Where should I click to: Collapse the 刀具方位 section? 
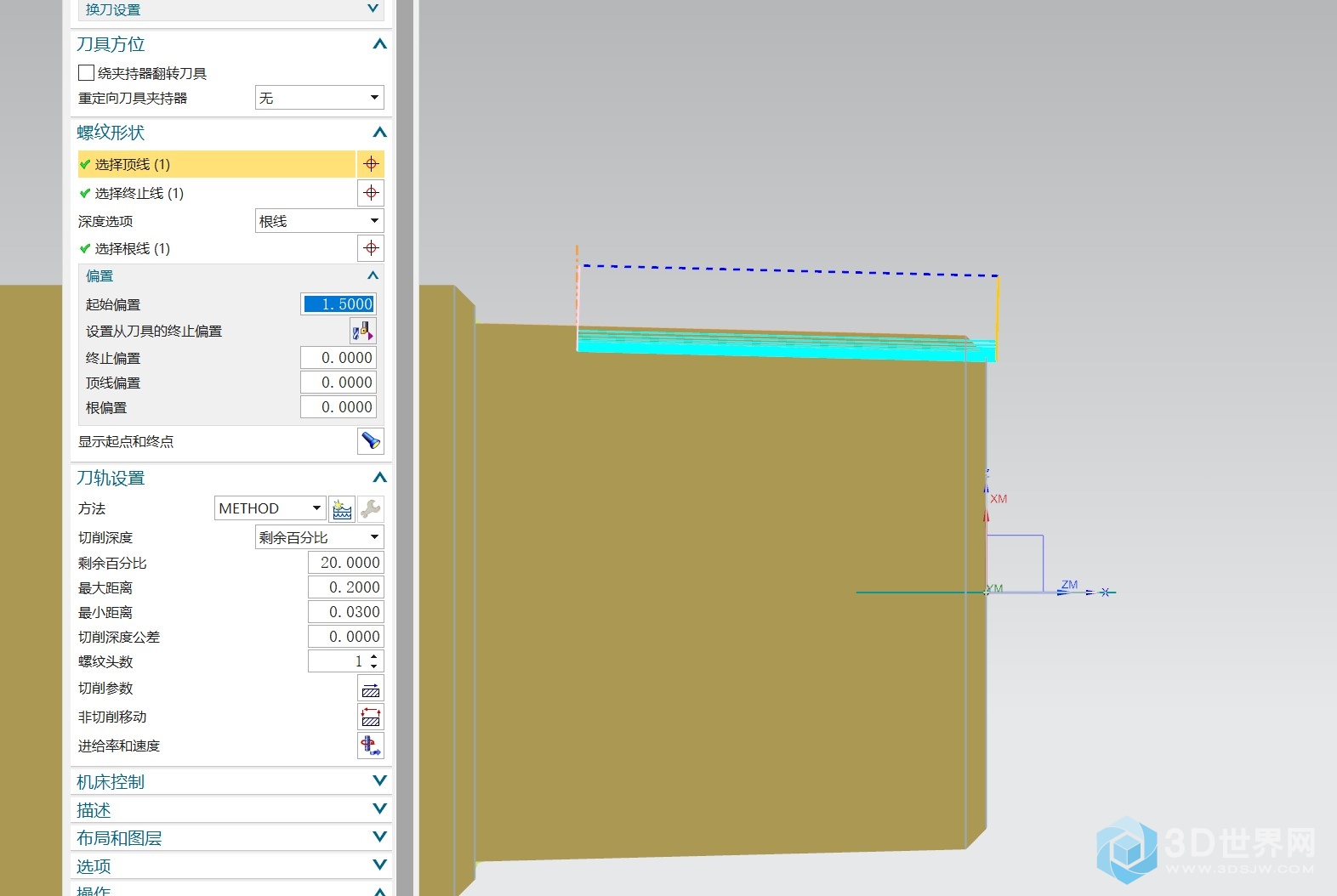[x=379, y=44]
